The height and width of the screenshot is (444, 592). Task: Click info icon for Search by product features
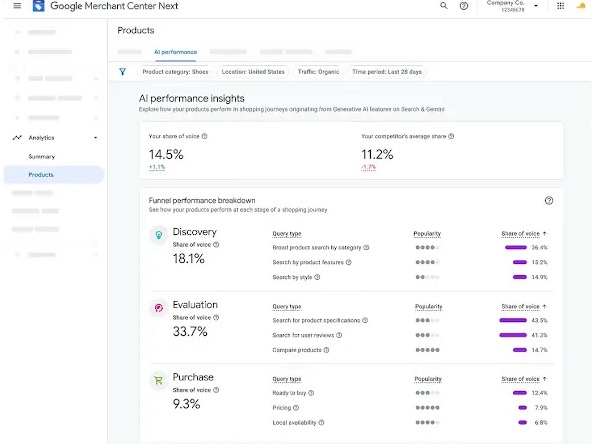pos(348,262)
